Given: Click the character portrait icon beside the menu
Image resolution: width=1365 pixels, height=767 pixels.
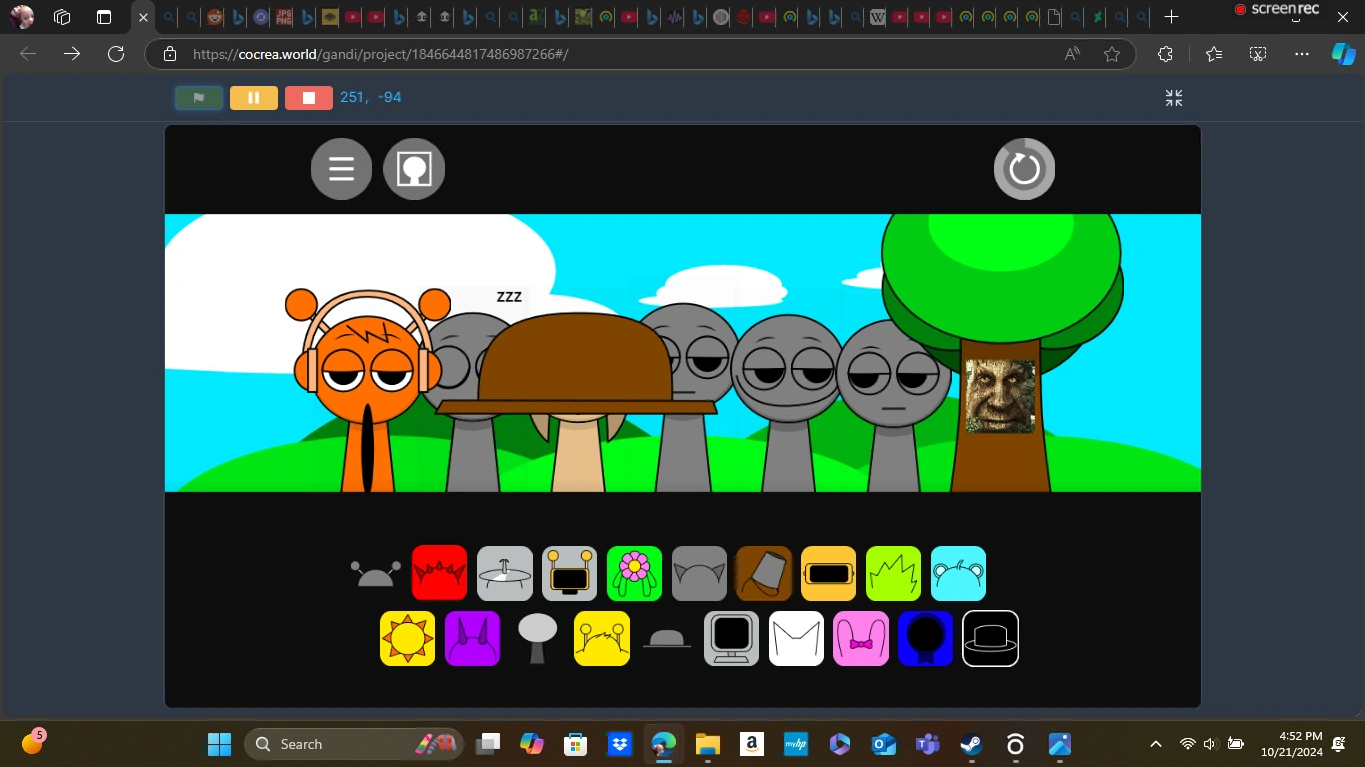Looking at the screenshot, I should pyautogui.click(x=413, y=168).
